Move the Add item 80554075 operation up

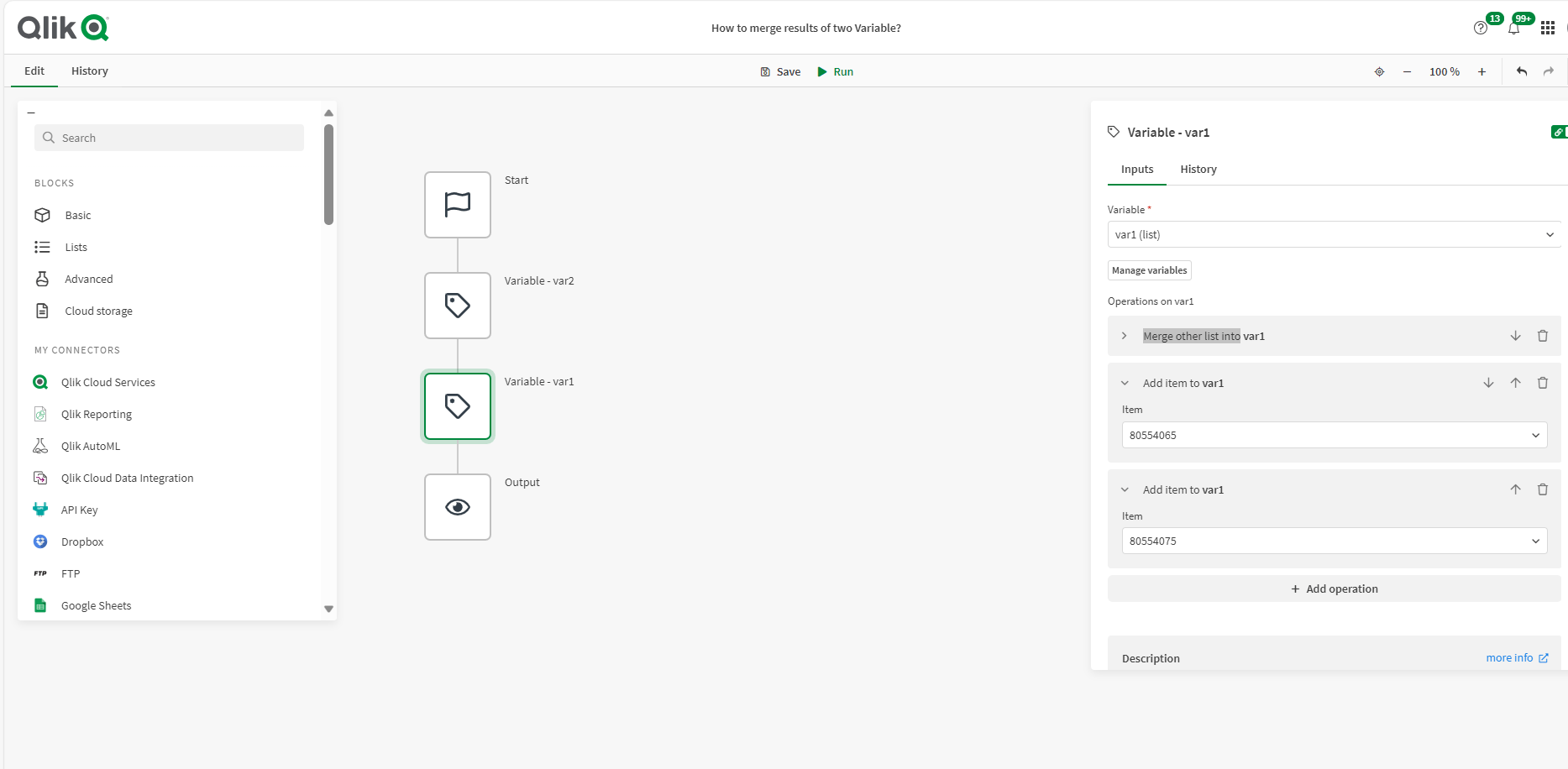click(1516, 489)
